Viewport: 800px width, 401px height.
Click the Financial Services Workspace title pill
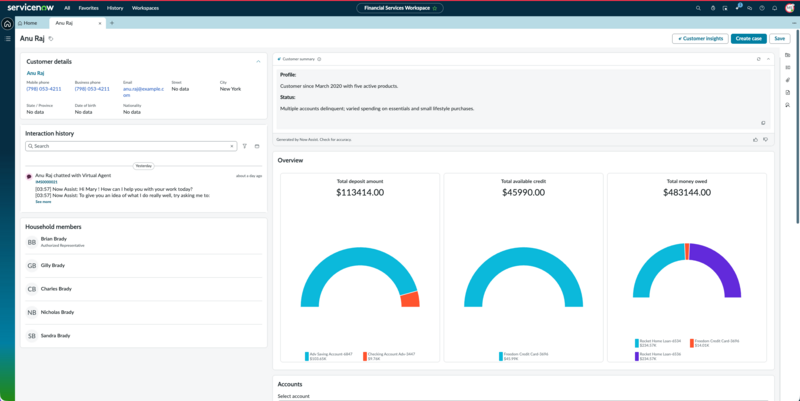pos(399,8)
